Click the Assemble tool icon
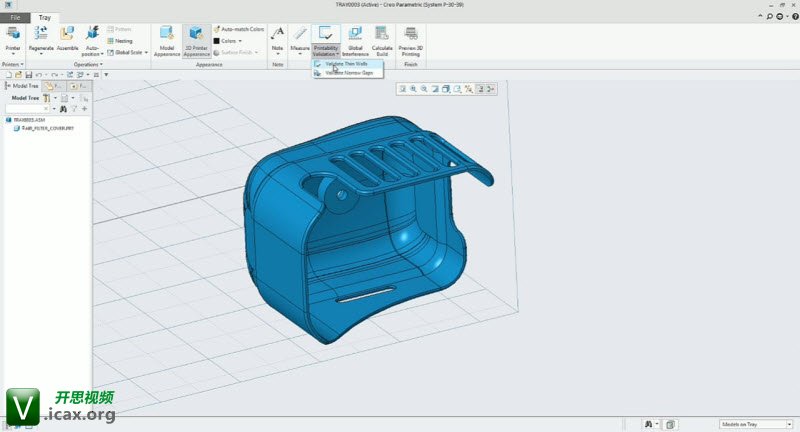The height and width of the screenshot is (432, 800). coord(68,34)
